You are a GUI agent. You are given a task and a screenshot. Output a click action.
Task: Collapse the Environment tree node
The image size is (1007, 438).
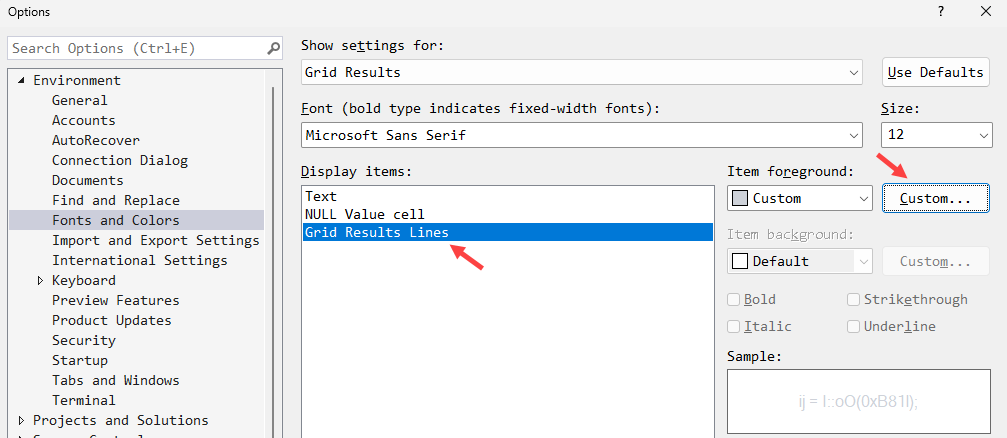(x=21, y=81)
